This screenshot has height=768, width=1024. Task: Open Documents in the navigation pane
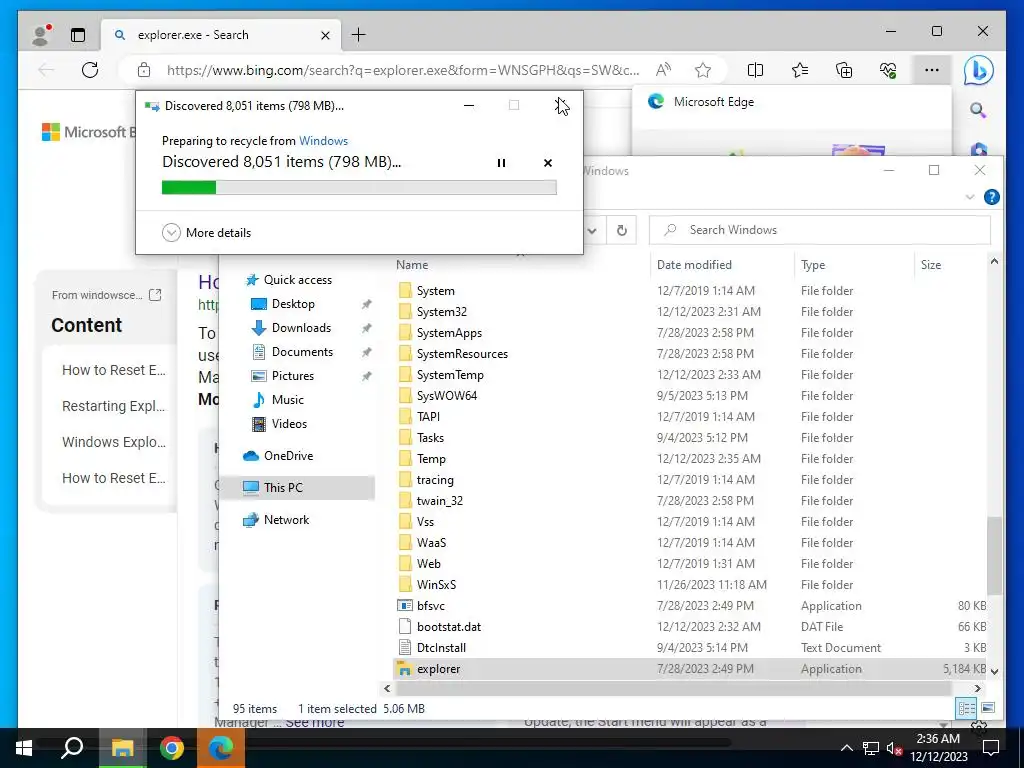tap(293, 352)
